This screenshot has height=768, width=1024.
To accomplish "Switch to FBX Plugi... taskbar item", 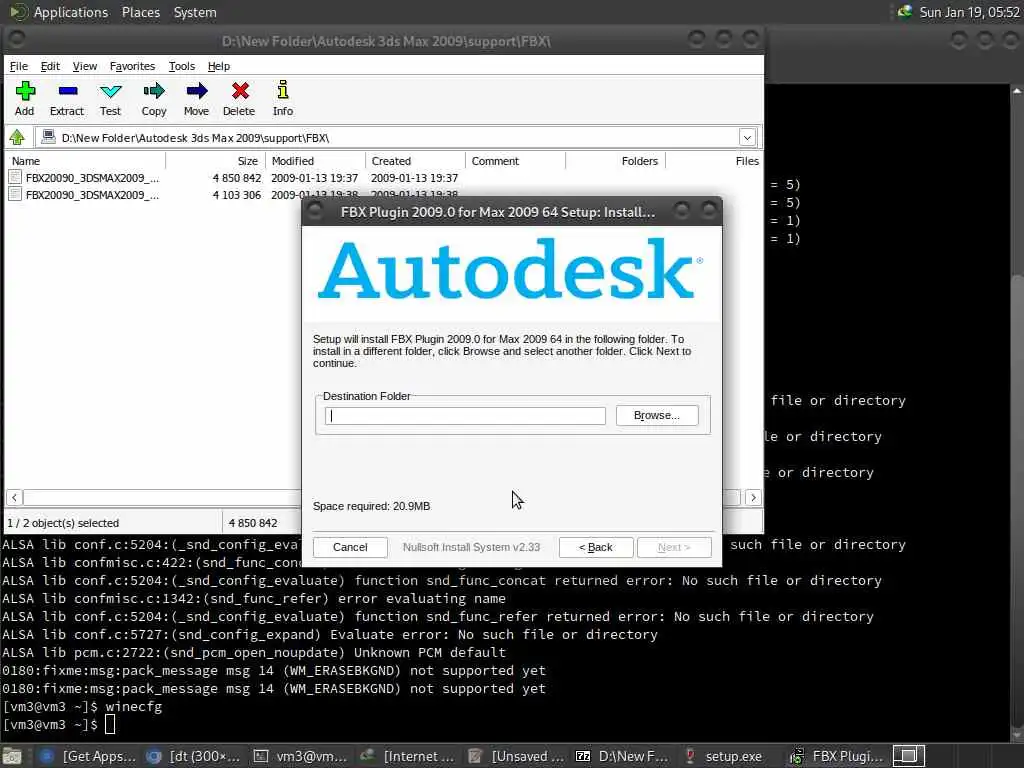I will (x=837, y=756).
